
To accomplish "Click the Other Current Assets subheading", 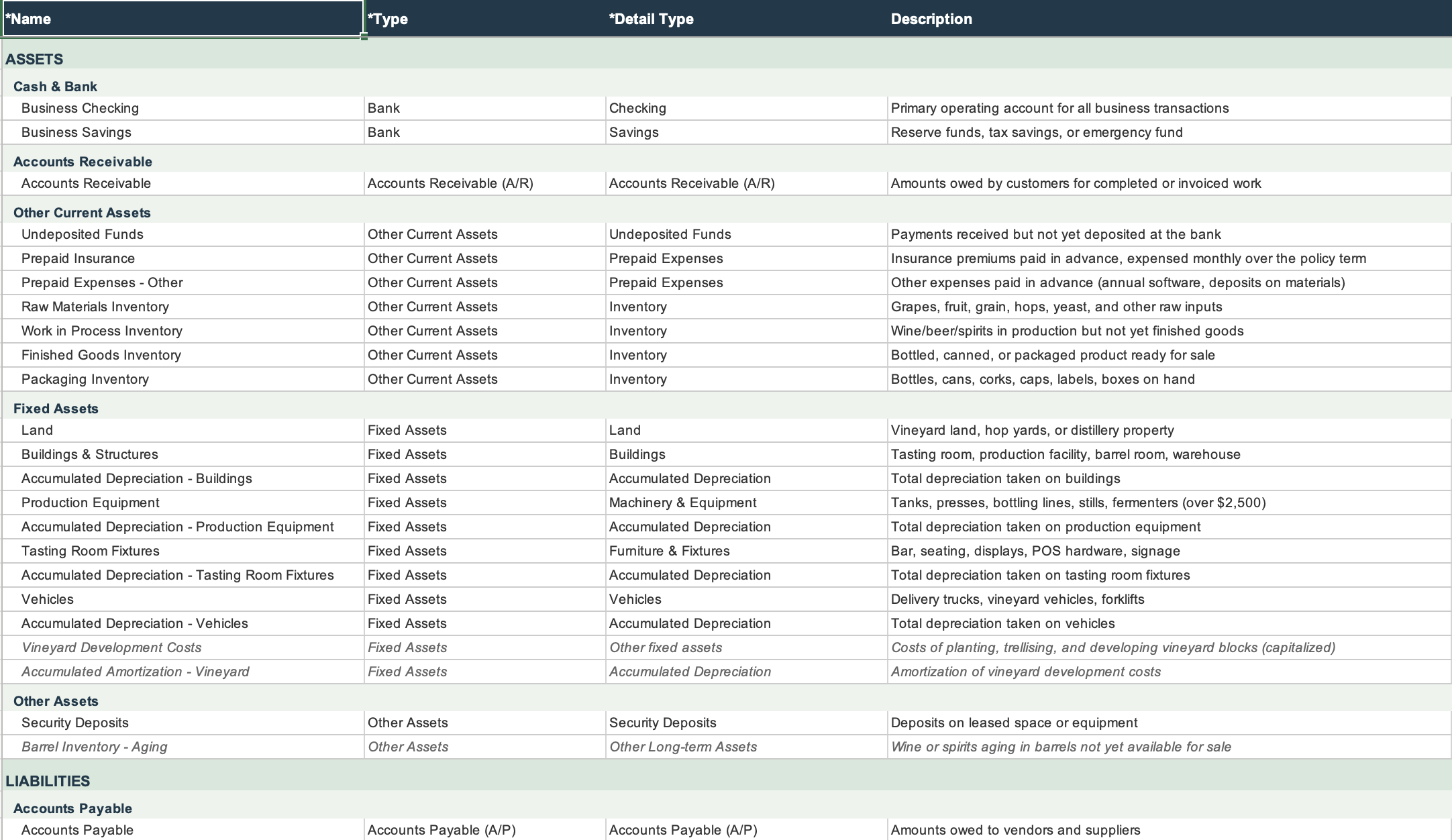I will click(82, 213).
